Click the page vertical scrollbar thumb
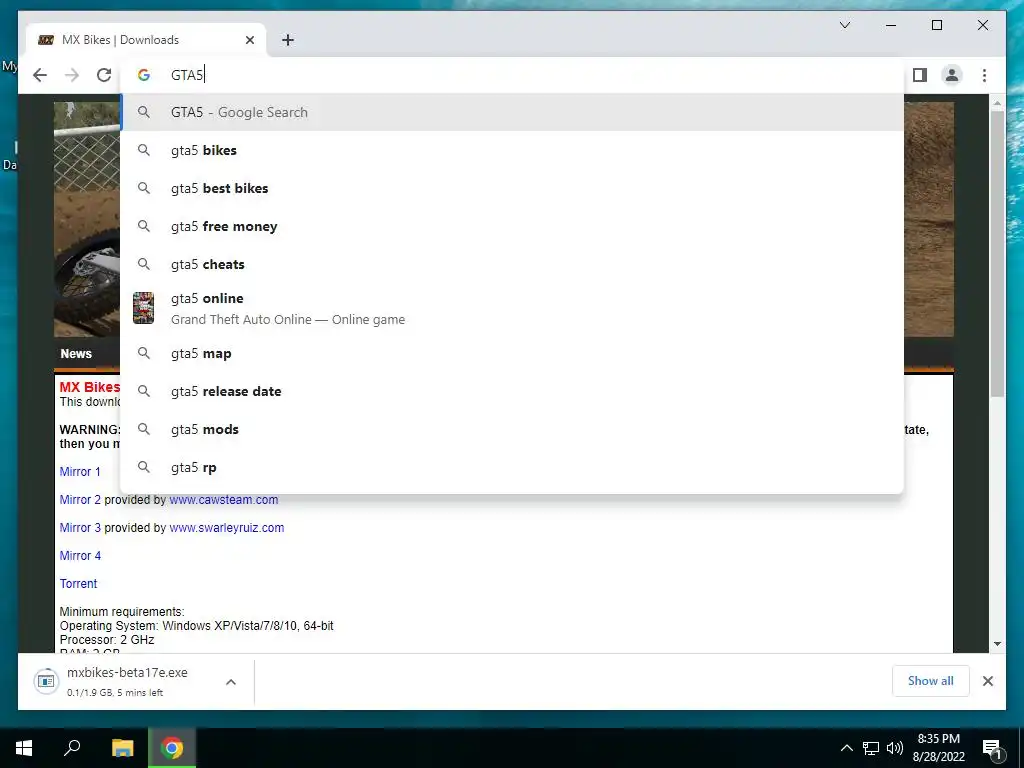Image resolution: width=1024 pixels, height=768 pixels. point(997,253)
